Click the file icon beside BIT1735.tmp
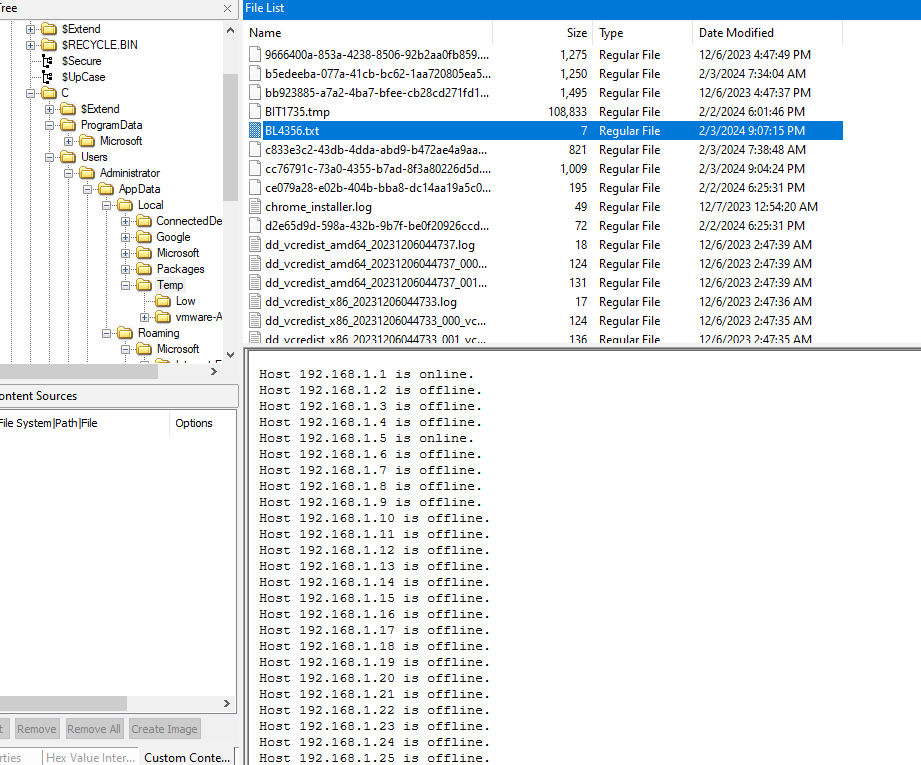 (255, 112)
